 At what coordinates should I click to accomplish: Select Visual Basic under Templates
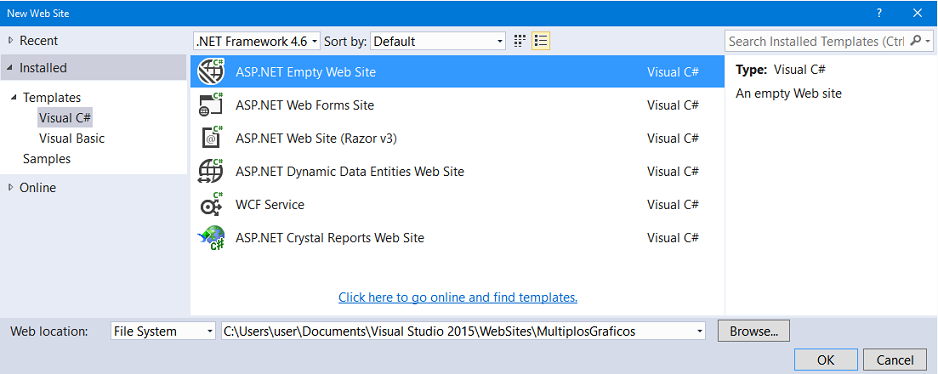72,138
